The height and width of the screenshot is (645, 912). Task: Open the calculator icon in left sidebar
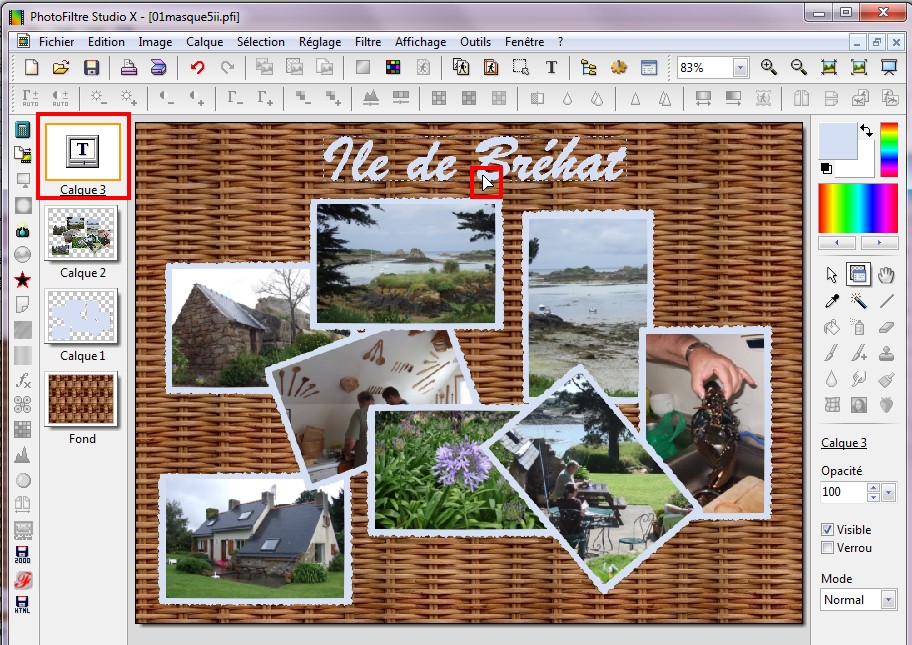coord(23,129)
